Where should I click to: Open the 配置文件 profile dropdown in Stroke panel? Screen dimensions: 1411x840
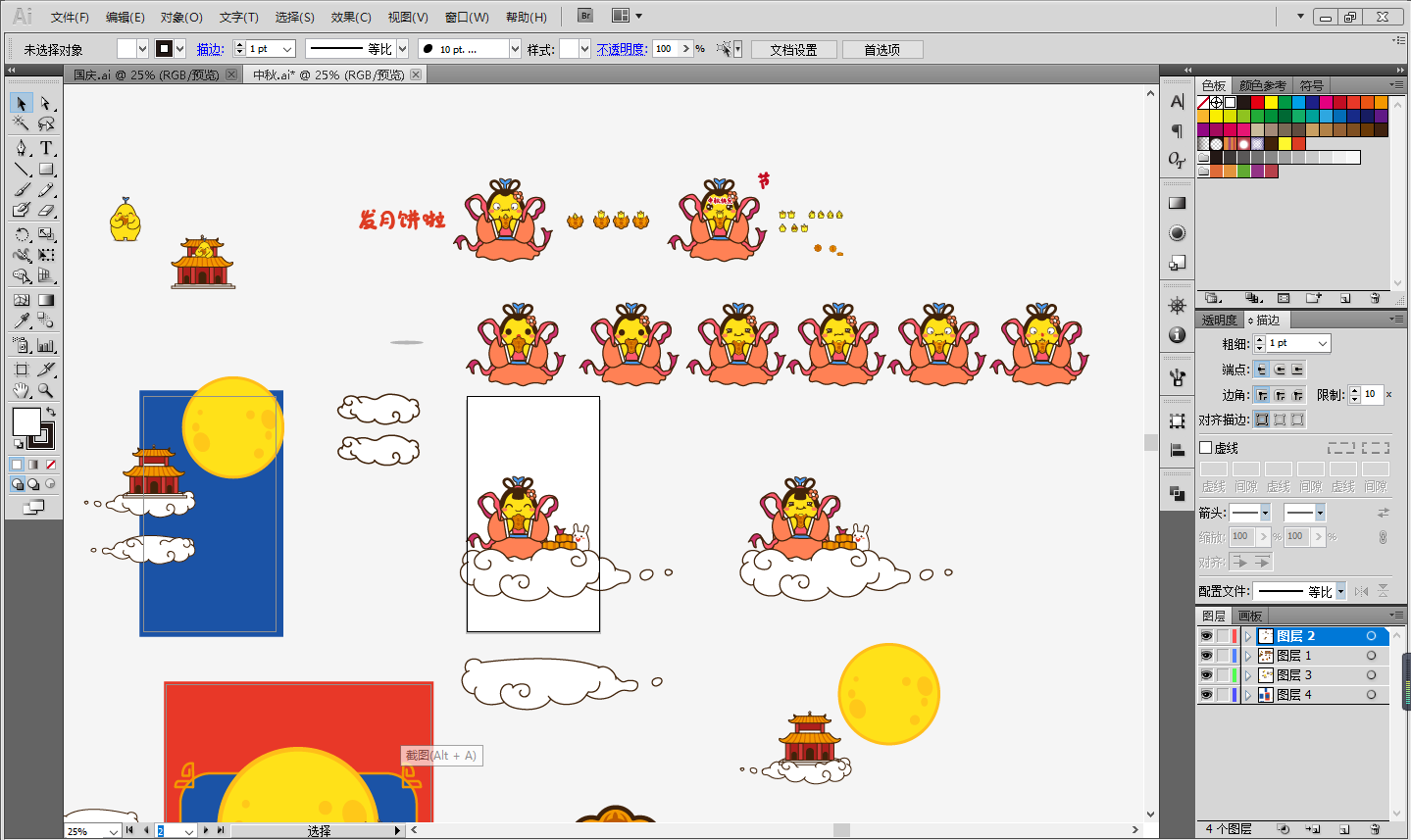pyautogui.click(x=1340, y=591)
